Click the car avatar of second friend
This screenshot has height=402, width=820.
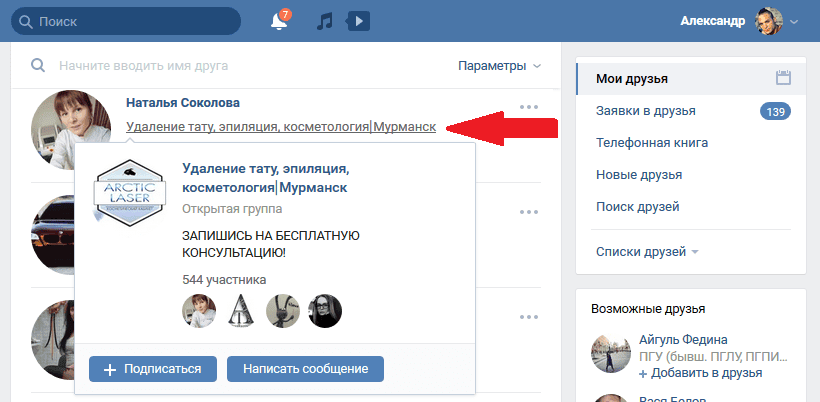(52, 234)
